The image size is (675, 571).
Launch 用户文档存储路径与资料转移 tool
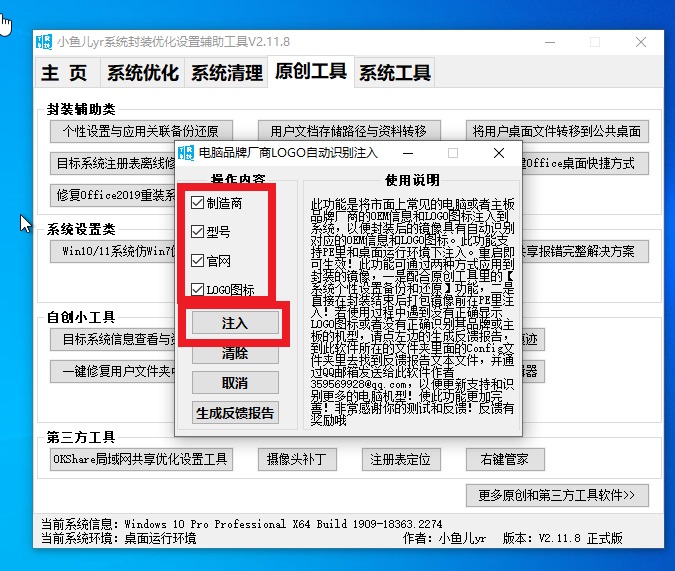point(348,131)
